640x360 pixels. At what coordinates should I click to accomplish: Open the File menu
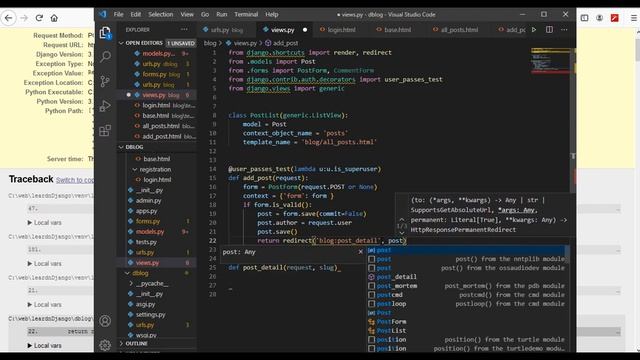[x=118, y=14]
